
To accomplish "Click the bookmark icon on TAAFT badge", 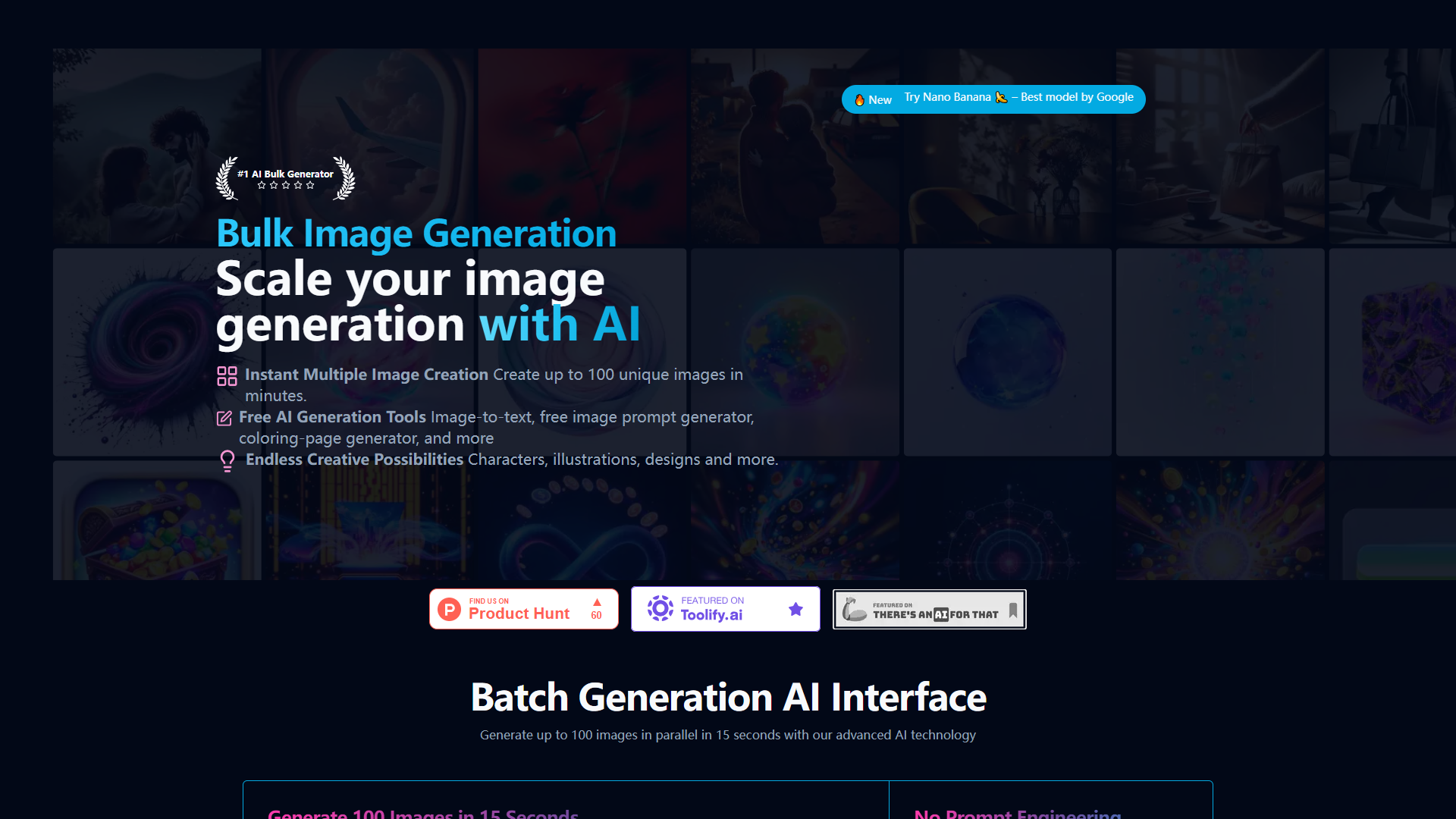I will pyautogui.click(x=1013, y=610).
